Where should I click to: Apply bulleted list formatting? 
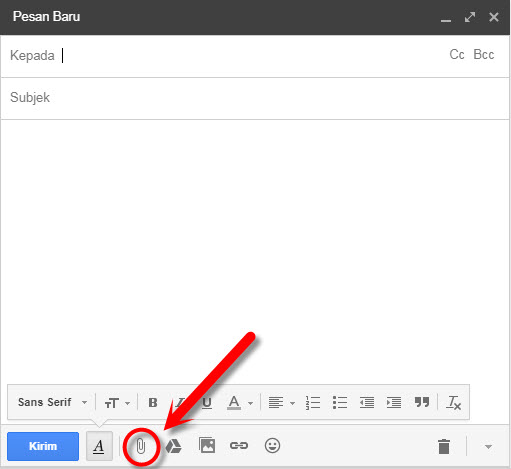pyautogui.click(x=340, y=403)
